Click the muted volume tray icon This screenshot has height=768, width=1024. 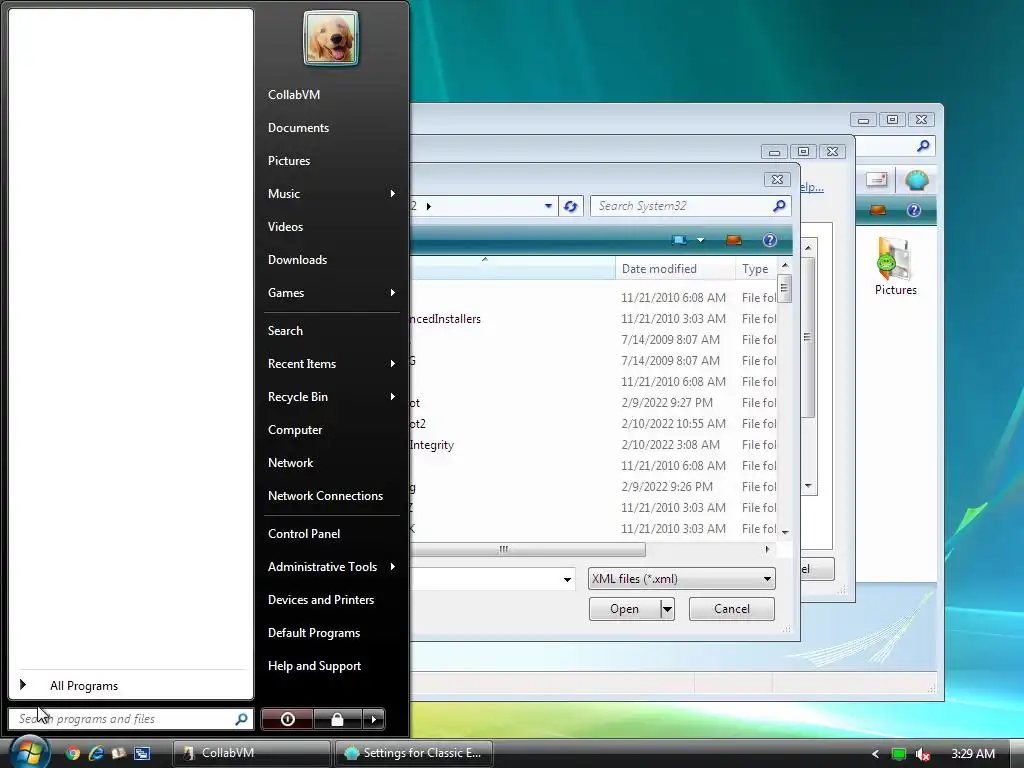922,754
